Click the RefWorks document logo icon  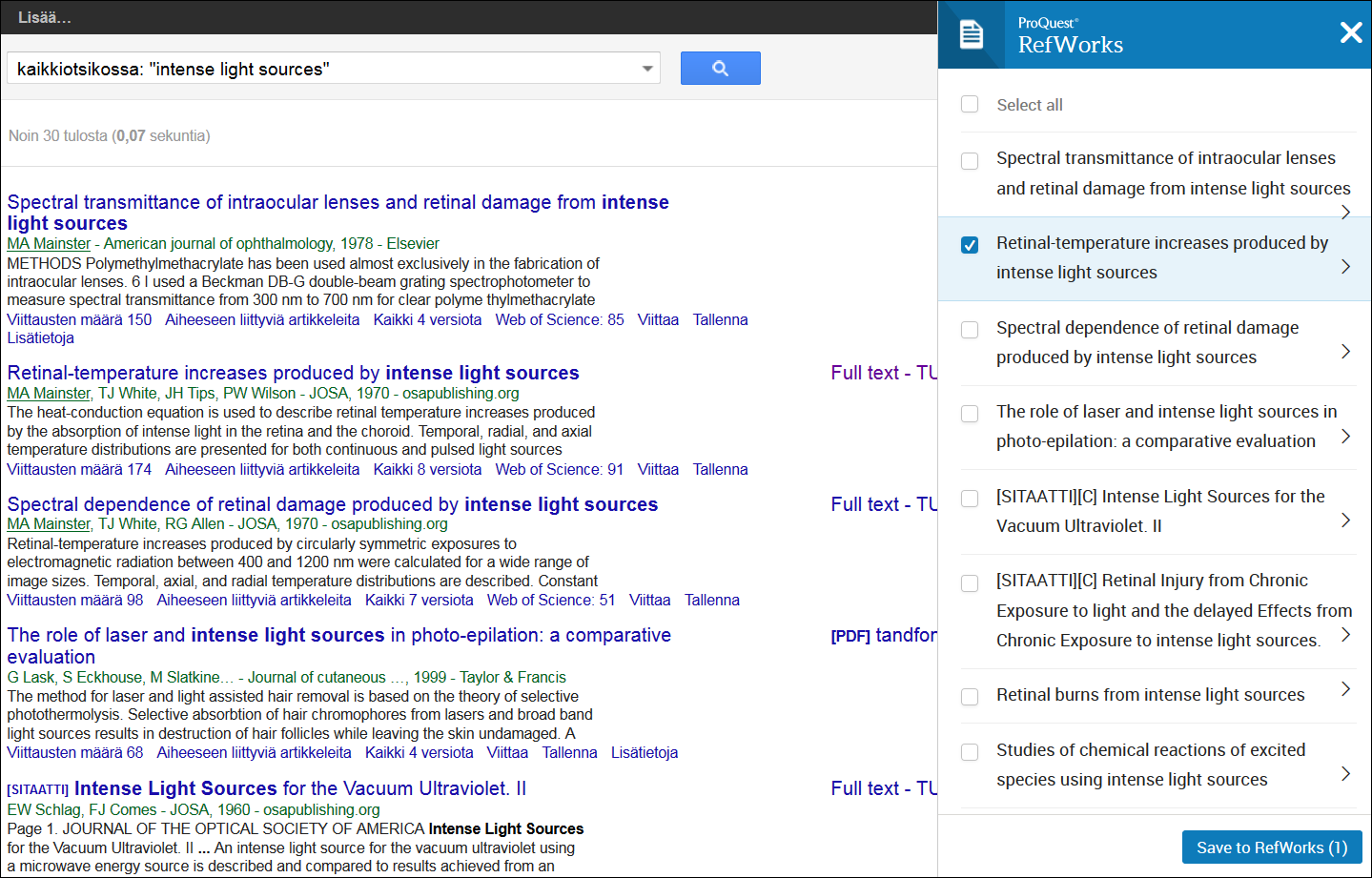coord(972,34)
